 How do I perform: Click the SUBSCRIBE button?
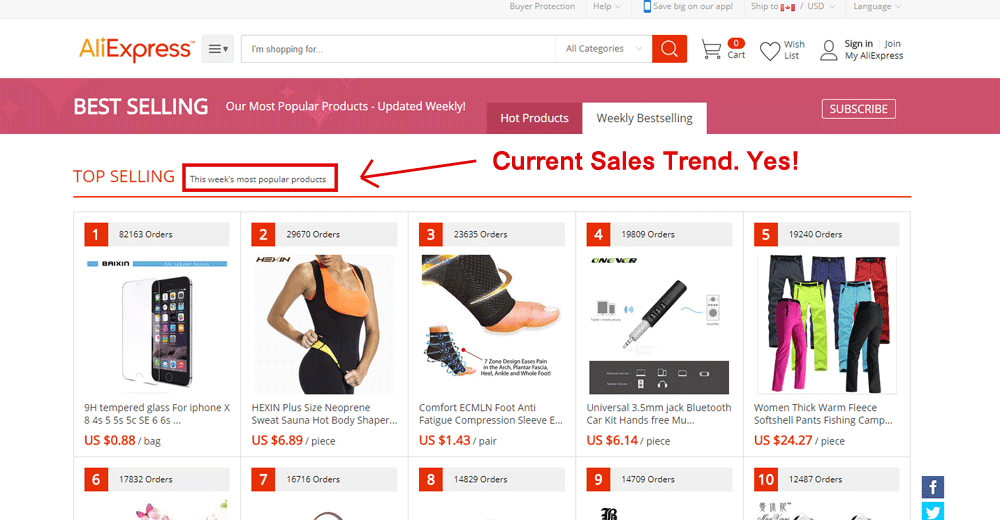(858, 109)
